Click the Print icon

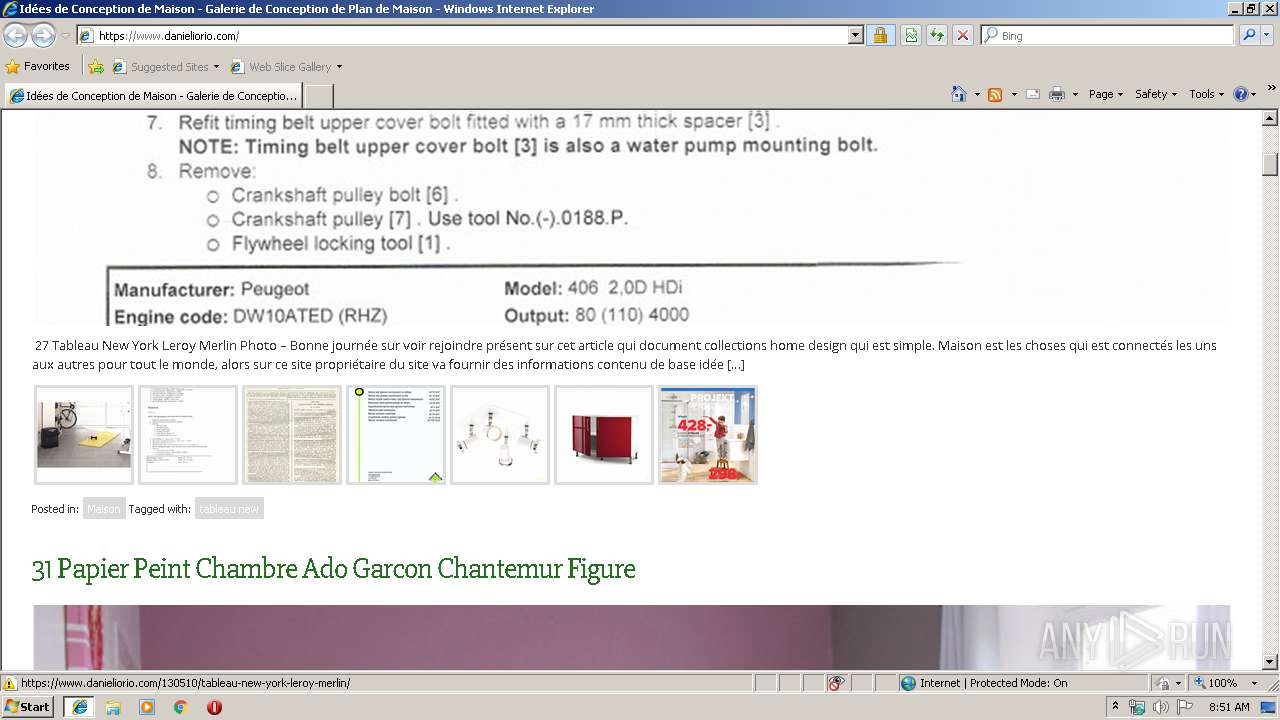[1057, 94]
